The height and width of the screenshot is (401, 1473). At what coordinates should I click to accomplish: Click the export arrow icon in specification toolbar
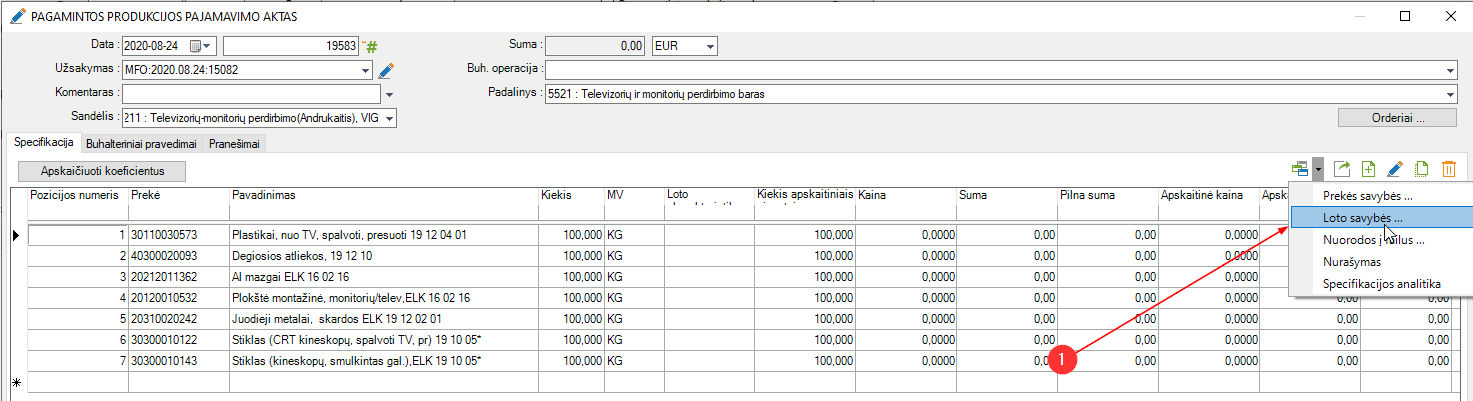click(x=1342, y=170)
